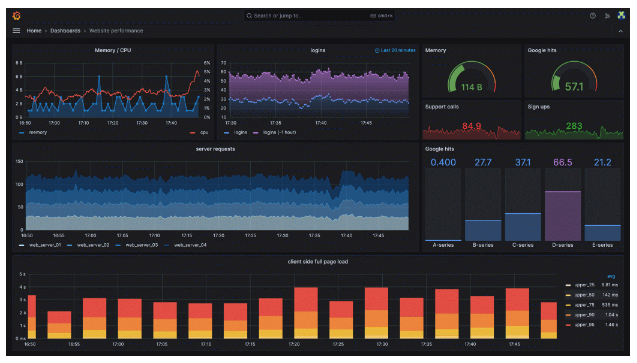Open the Memory gauge panel title menu
The width and height of the screenshot is (637, 363).
(x=436, y=50)
